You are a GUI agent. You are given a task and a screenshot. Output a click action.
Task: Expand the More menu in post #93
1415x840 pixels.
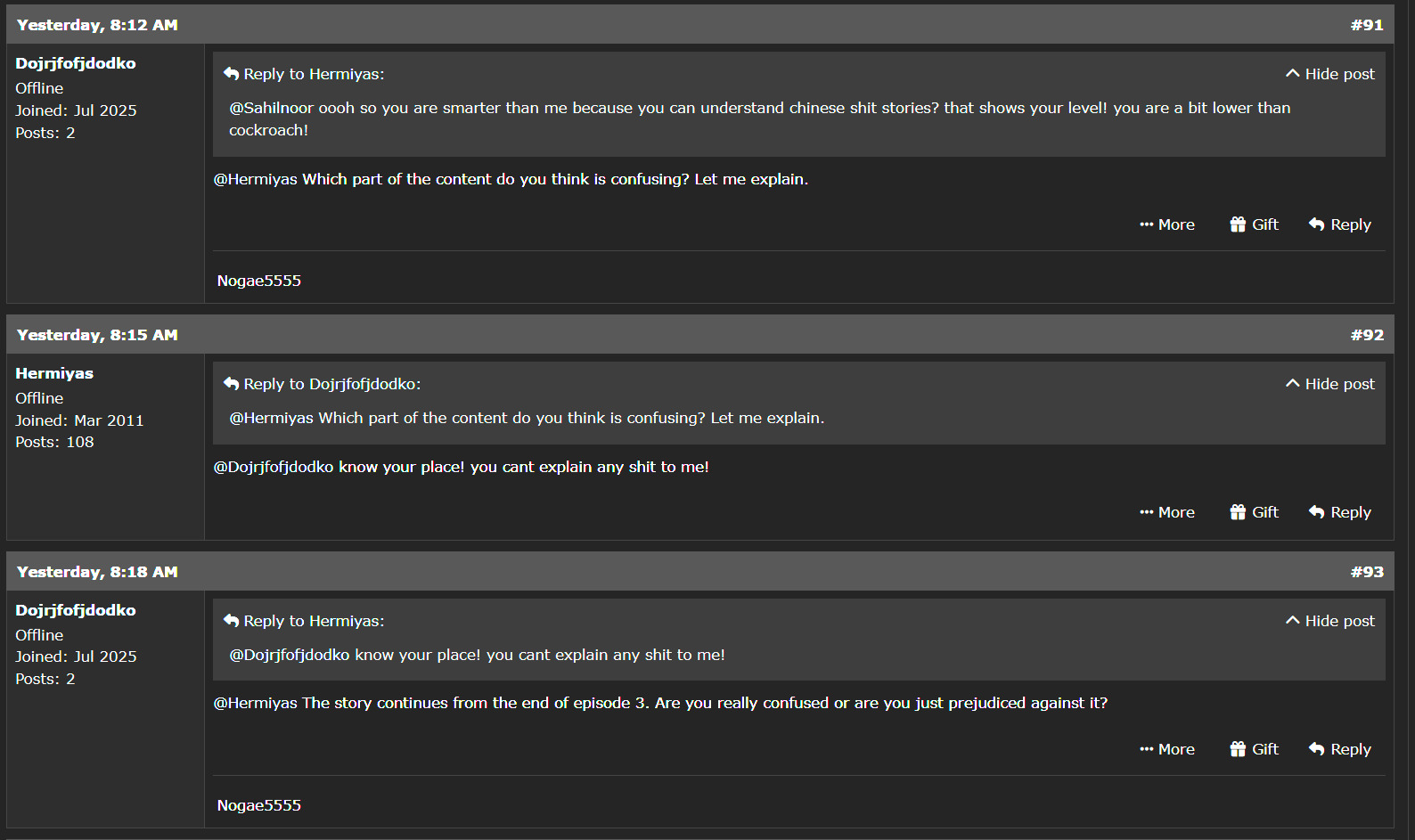pos(1166,749)
